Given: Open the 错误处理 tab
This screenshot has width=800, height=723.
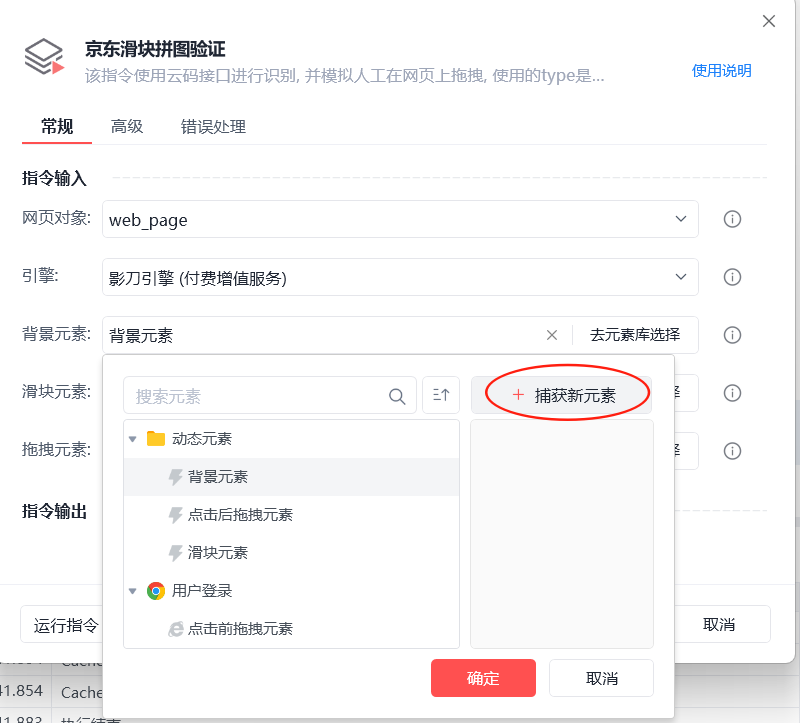Looking at the screenshot, I should point(213,127).
